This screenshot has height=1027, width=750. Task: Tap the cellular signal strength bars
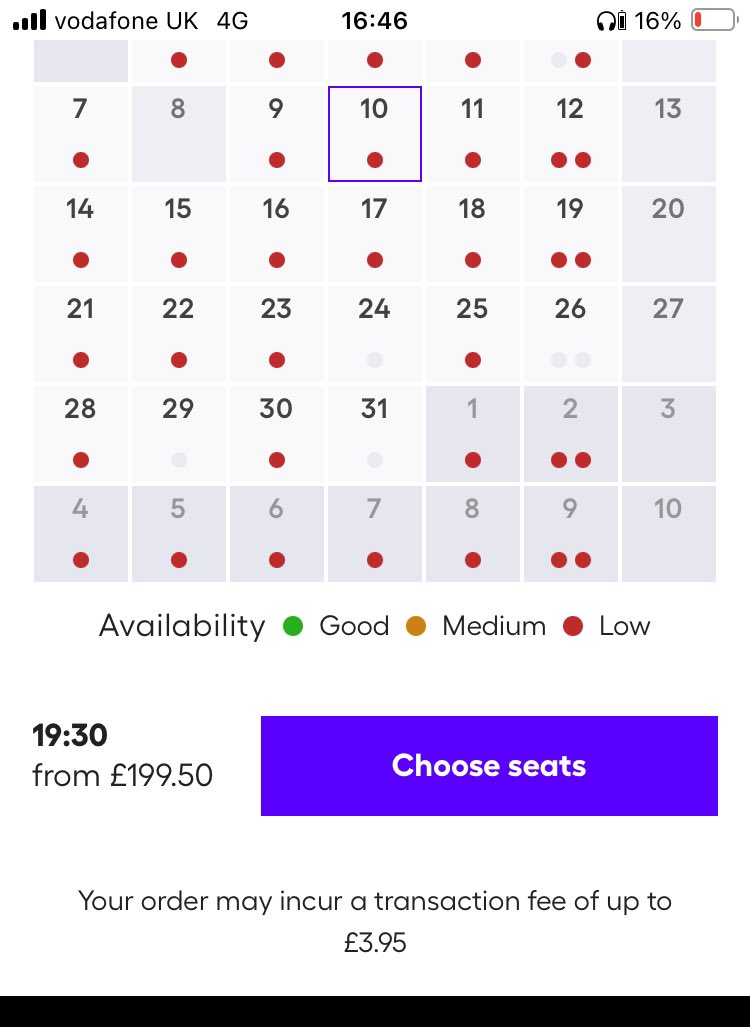29,20
